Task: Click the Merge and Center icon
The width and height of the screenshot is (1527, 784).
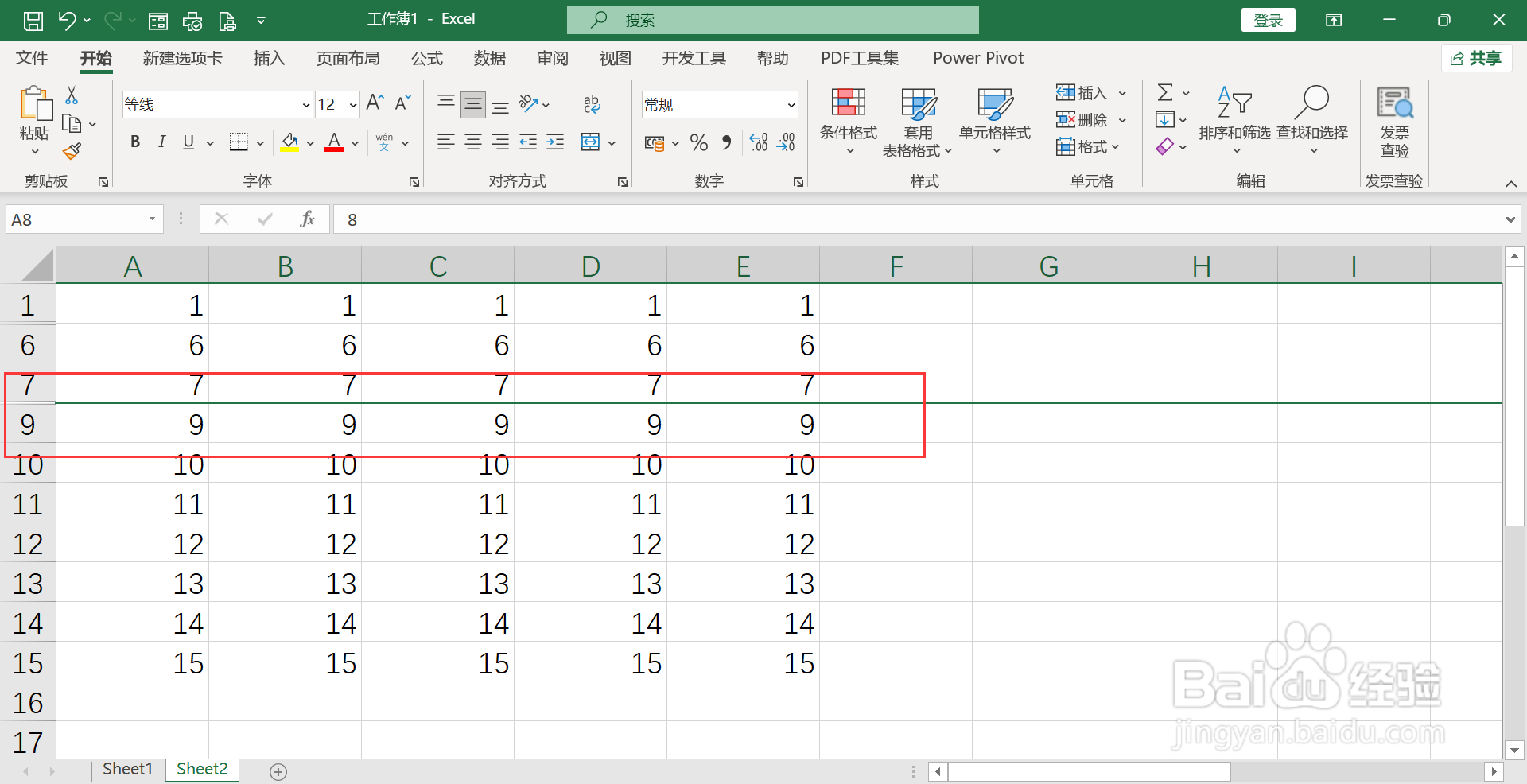Action: (x=590, y=142)
